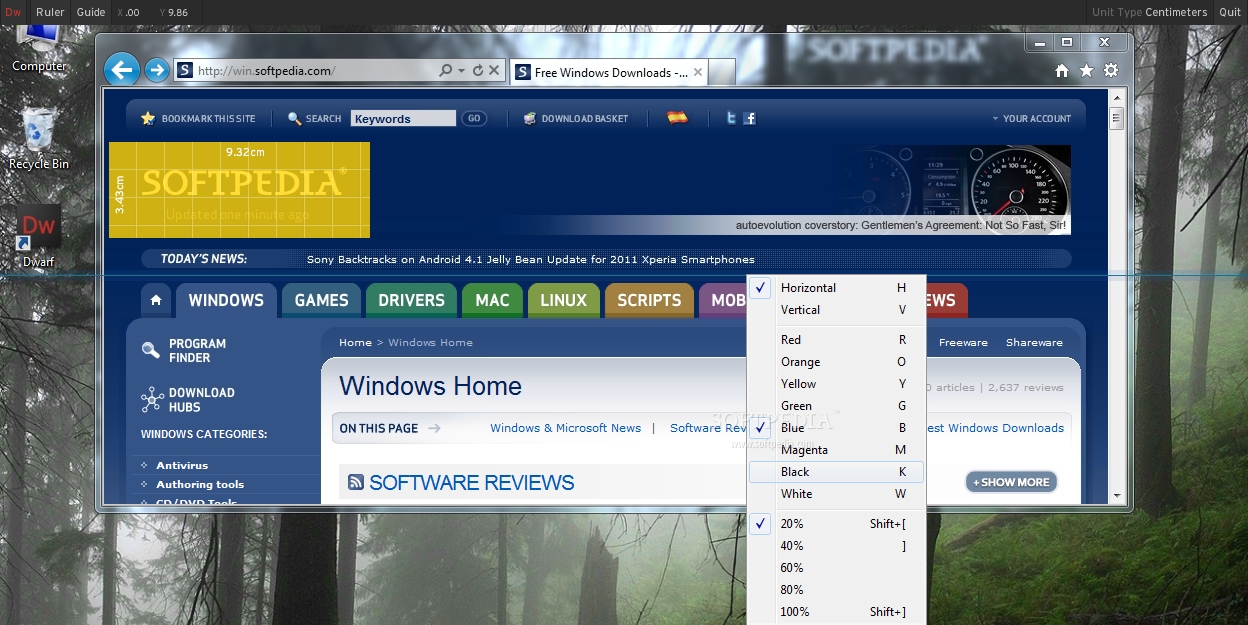Toggle checked Blue color option
The width and height of the screenshot is (1248, 625).
(836, 428)
